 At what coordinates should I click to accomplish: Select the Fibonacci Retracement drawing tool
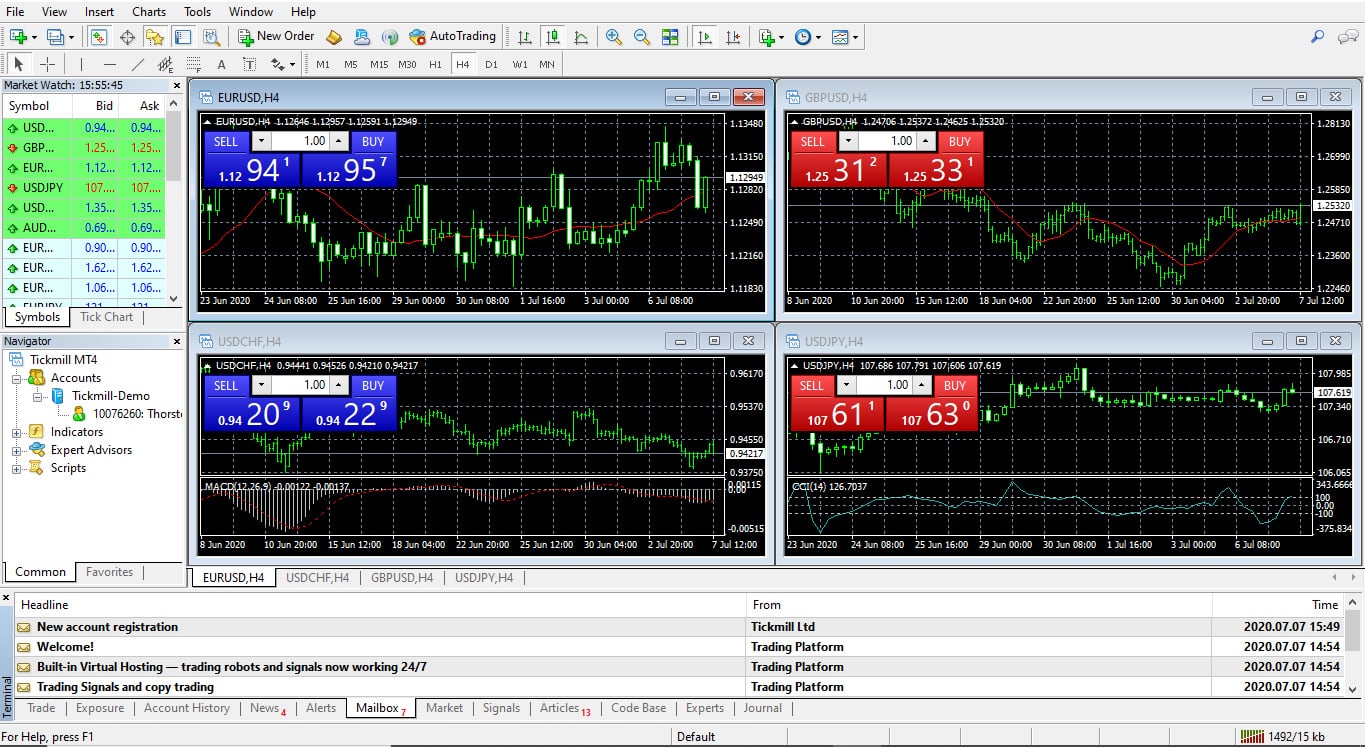coord(193,63)
